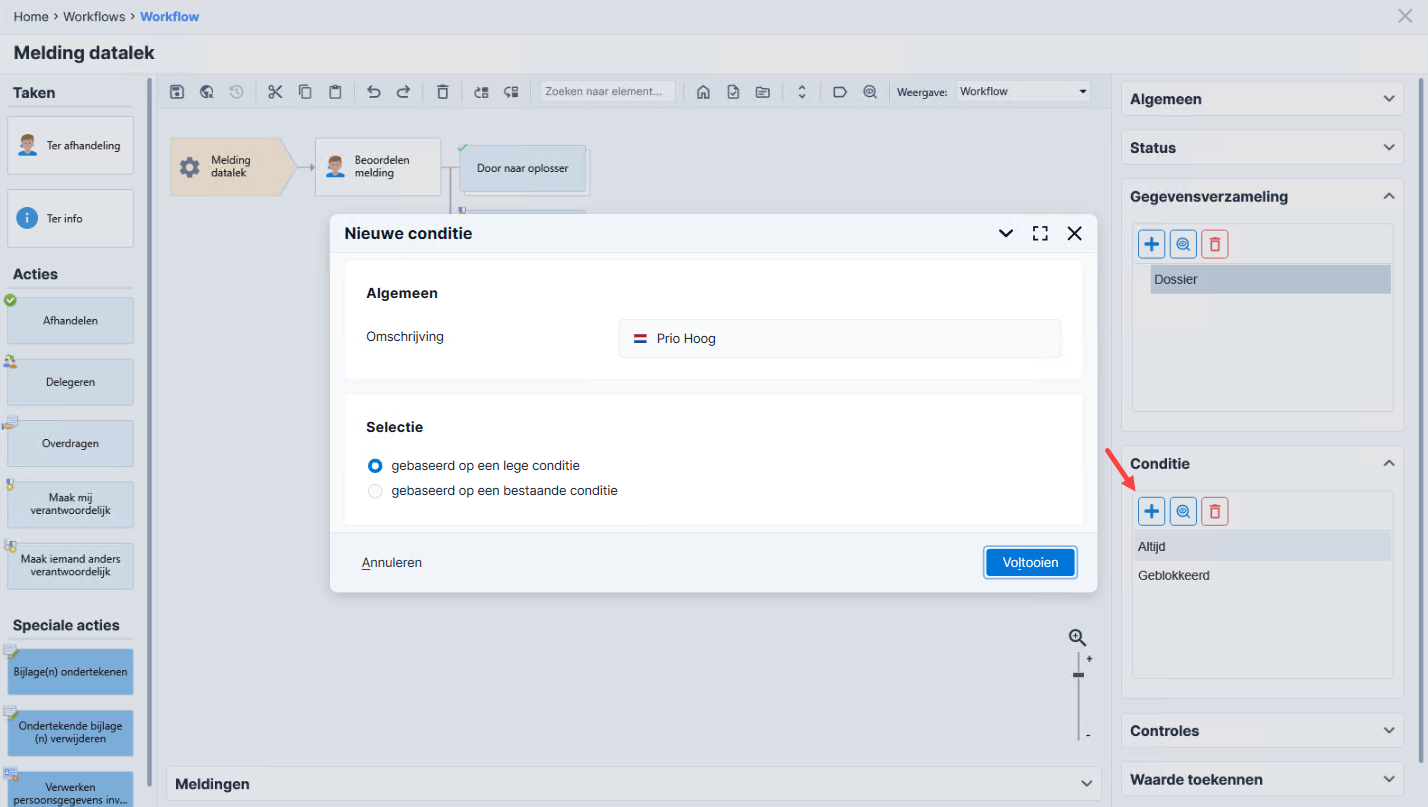The width and height of the screenshot is (1428, 807).
Task: Click the zoom slider handle
Action: click(x=1078, y=675)
